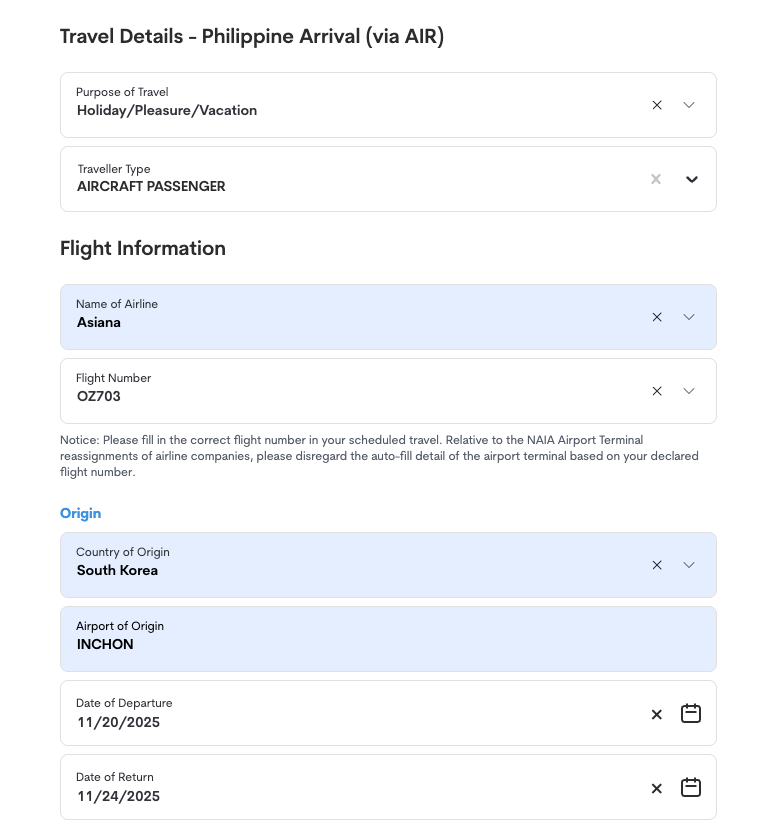Image resolution: width=777 pixels, height=830 pixels.
Task: Click the OZ703 flight number text
Action: 99,397
